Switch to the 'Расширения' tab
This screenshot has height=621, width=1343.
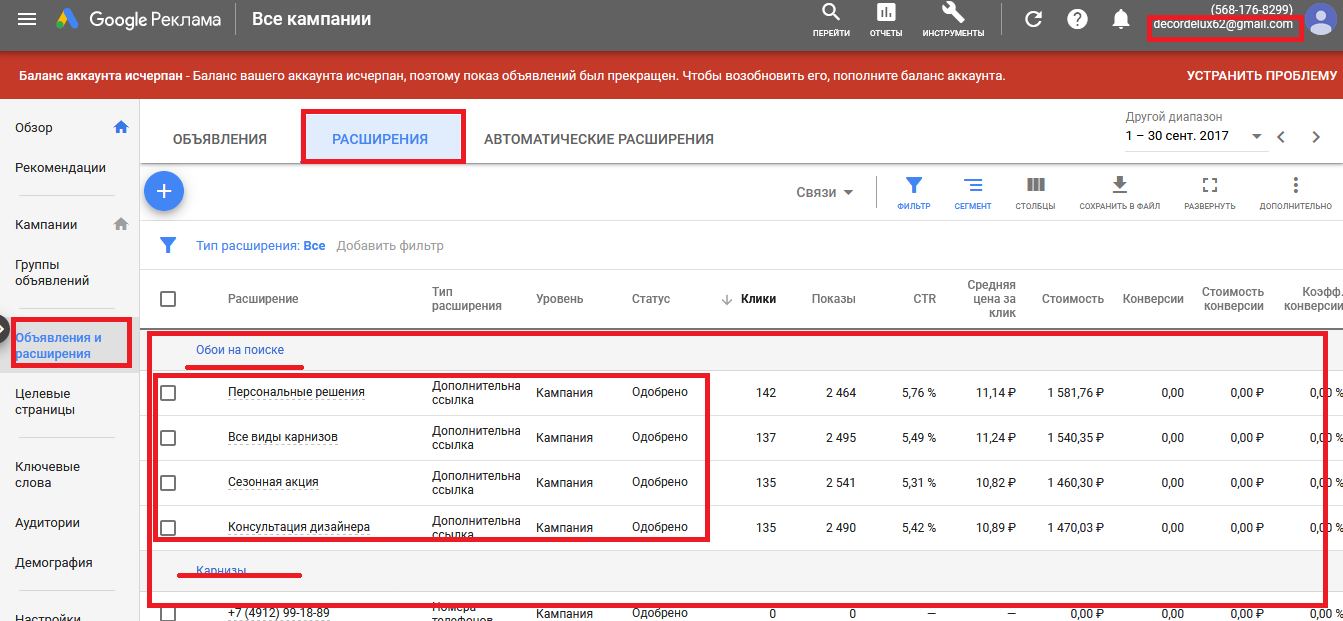coord(380,139)
